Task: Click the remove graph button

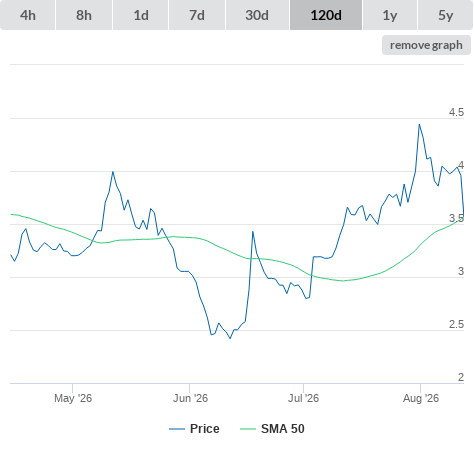Action: coord(426,45)
